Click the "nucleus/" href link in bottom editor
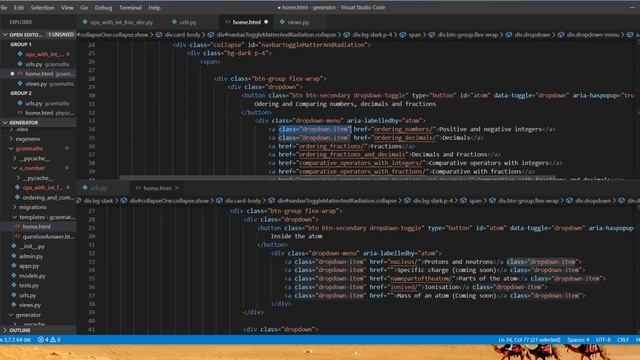Screen dimensions: 640x360 pyautogui.click(x=404, y=262)
